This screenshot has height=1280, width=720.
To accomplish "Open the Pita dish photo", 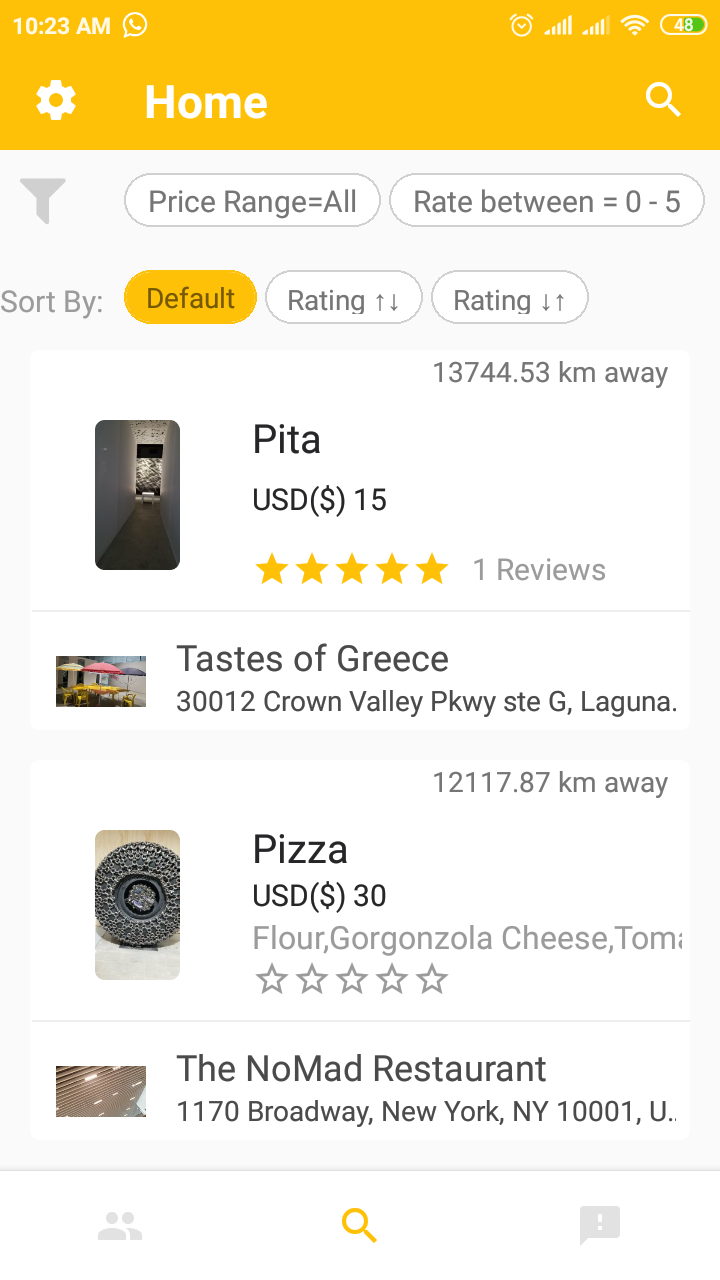I will click(137, 495).
